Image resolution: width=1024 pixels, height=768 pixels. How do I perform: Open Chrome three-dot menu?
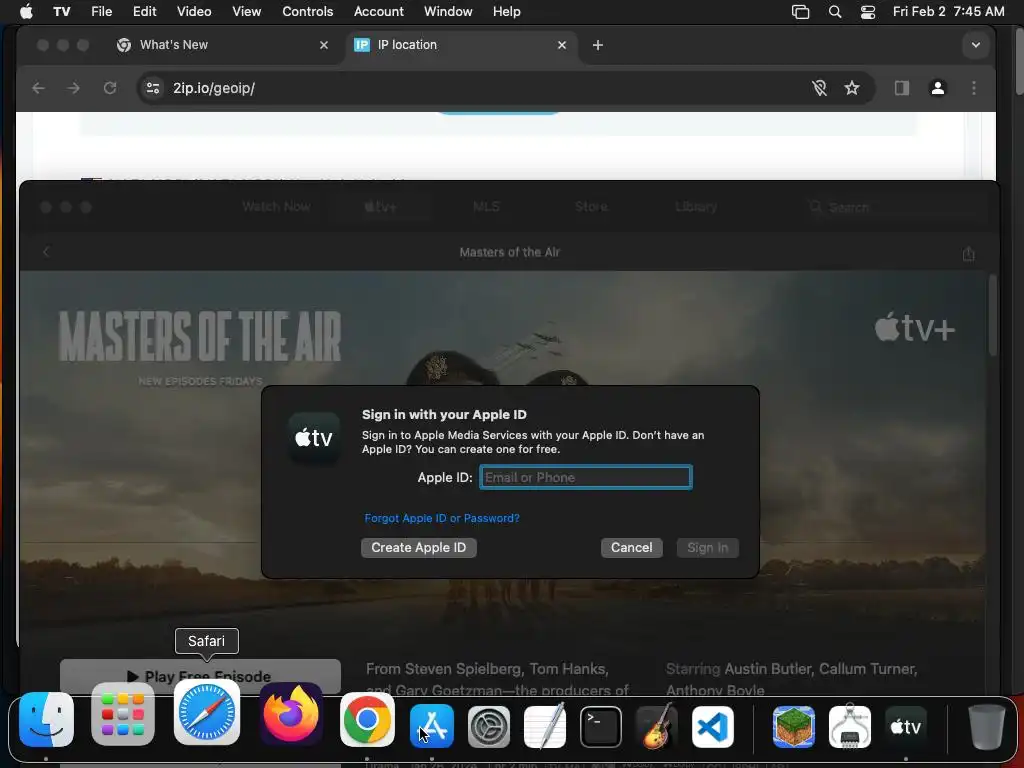pyautogui.click(x=974, y=88)
